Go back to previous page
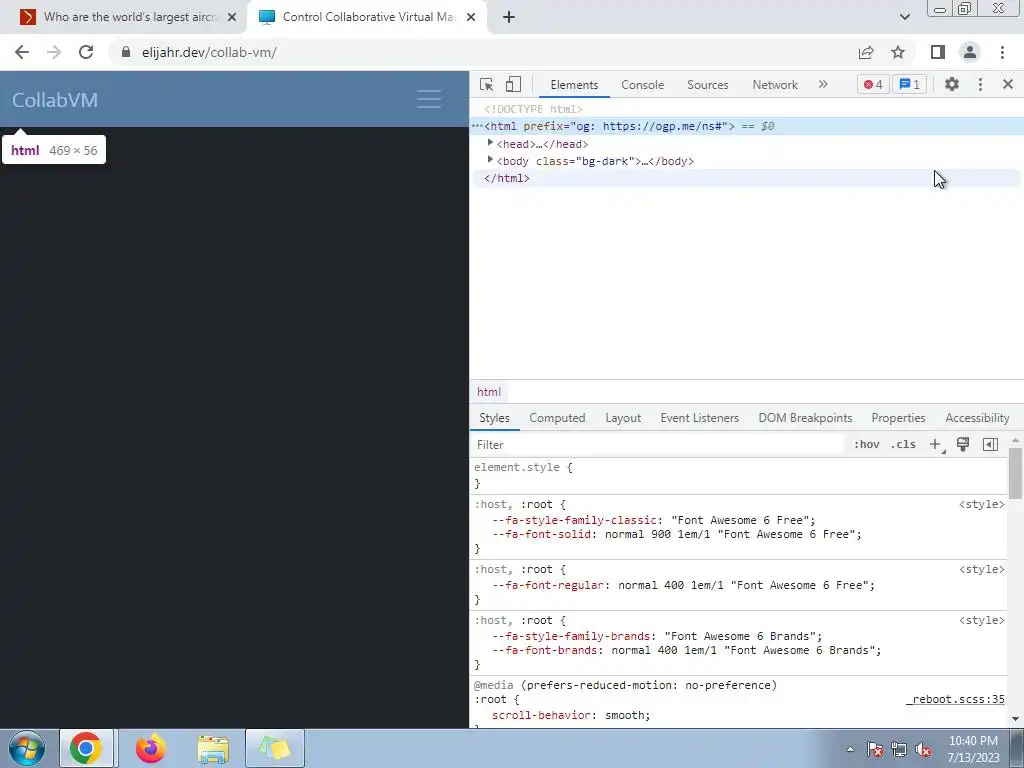The height and width of the screenshot is (768, 1024). (22, 52)
